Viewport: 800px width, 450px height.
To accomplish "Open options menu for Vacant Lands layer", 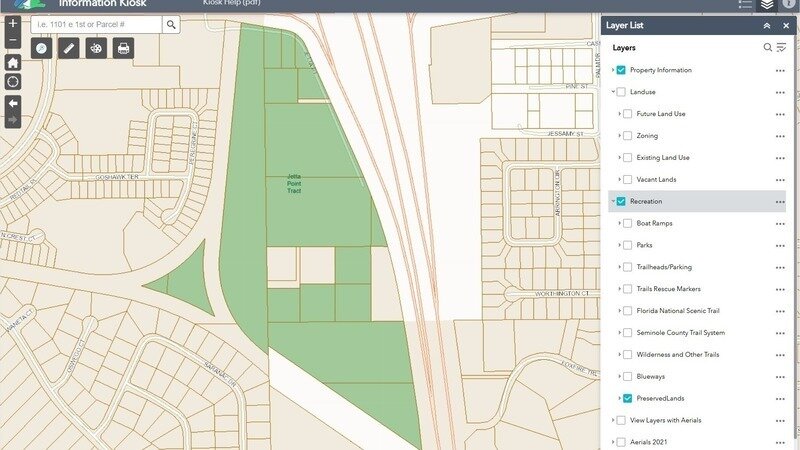I will pyautogui.click(x=779, y=180).
